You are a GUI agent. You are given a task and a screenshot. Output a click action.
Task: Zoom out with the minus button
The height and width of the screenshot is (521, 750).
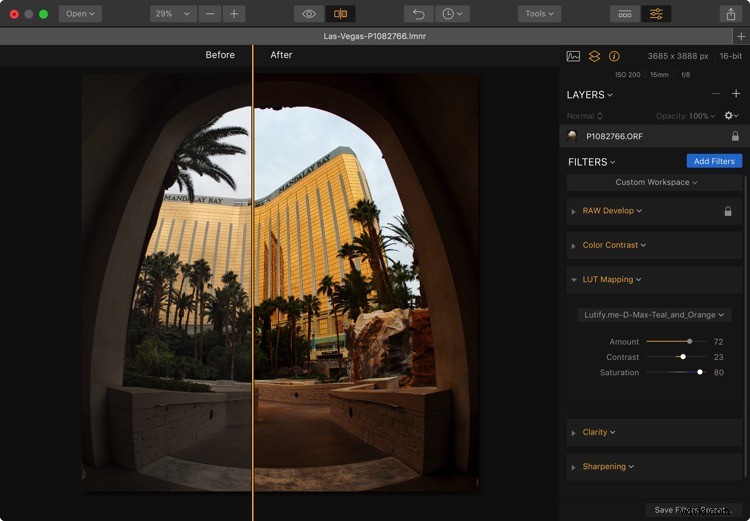pos(210,14)
